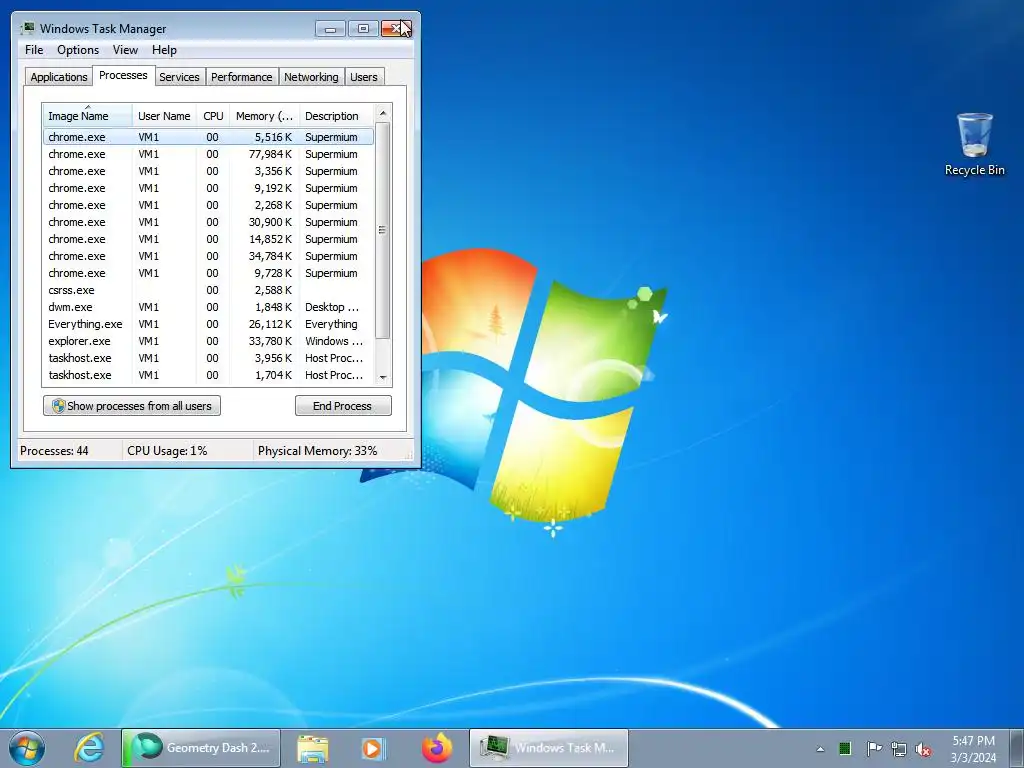
Task: Show hidden tray icons arrow
Action: pyautogui.click(x=820, y=749)
